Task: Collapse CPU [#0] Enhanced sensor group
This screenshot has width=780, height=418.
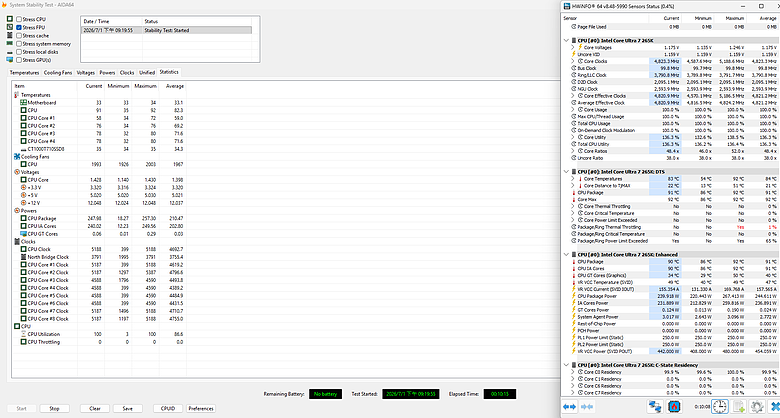Action: pos(566,255)
